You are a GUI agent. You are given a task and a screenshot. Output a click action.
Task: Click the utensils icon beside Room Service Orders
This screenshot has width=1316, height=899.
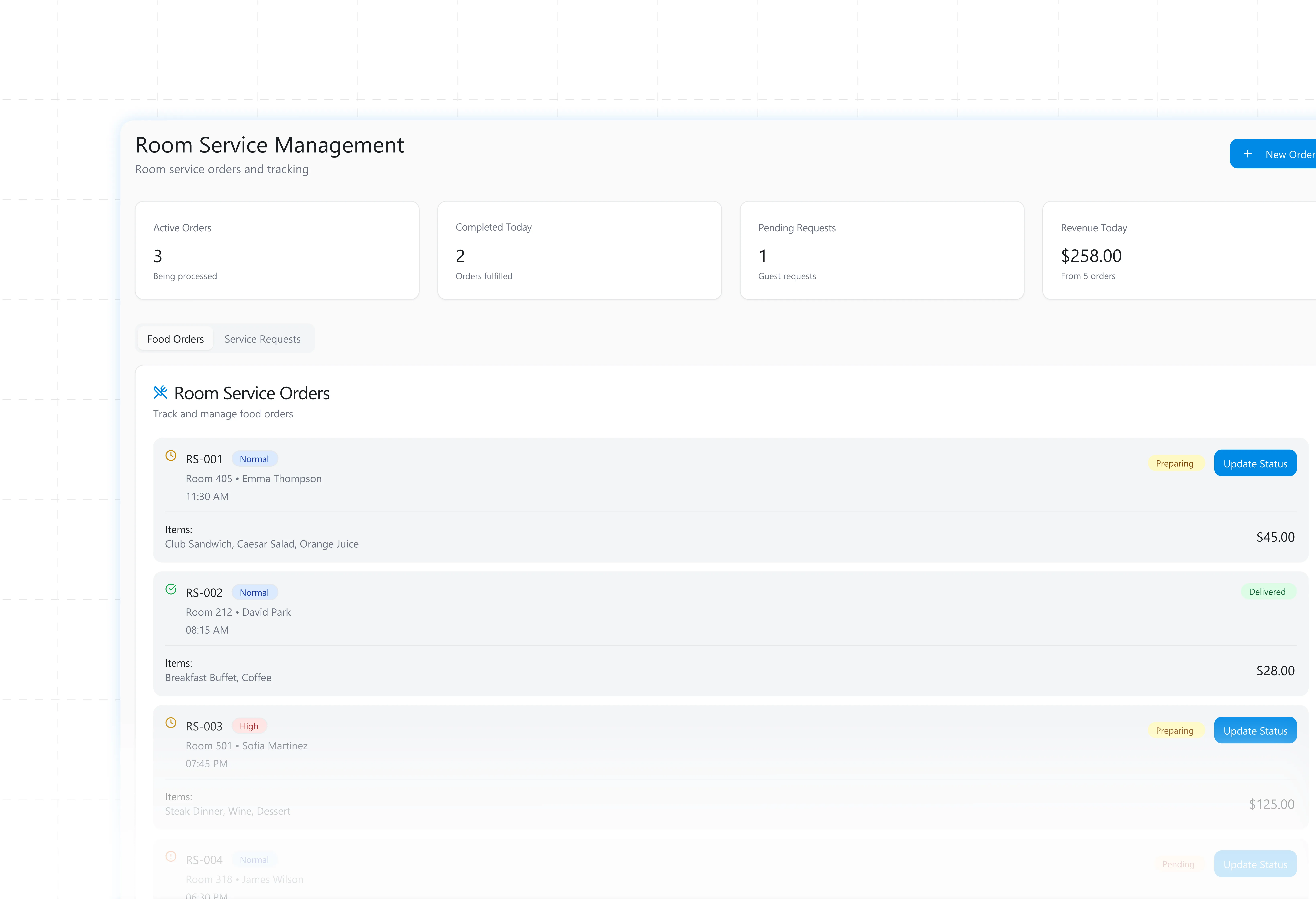[160, 392]
